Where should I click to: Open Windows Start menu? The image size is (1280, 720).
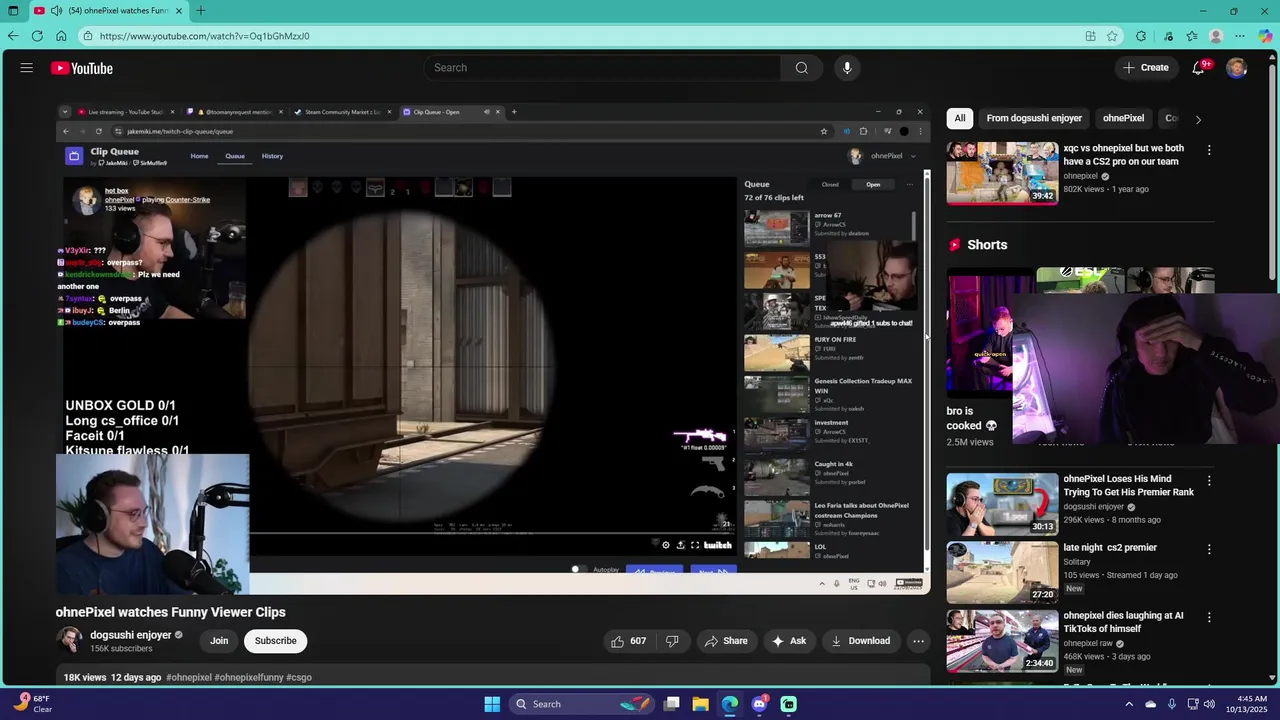pyautogui.click(x=492, y=704)
